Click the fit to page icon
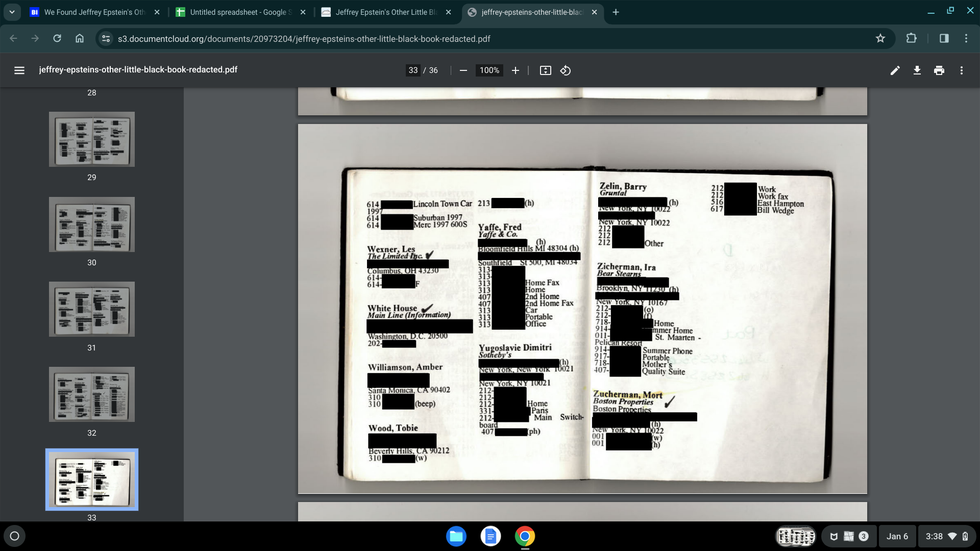Viewport: 980px width, 551px height. click(x=546, y=71)
